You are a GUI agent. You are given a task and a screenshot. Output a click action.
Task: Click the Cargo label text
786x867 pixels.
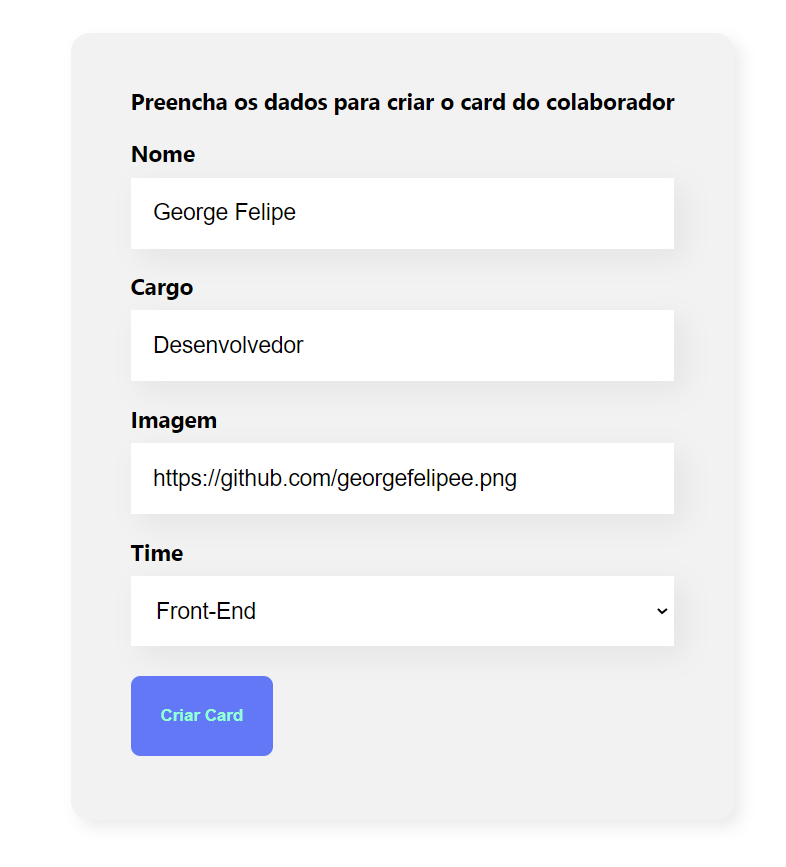(x=162, y=287)
